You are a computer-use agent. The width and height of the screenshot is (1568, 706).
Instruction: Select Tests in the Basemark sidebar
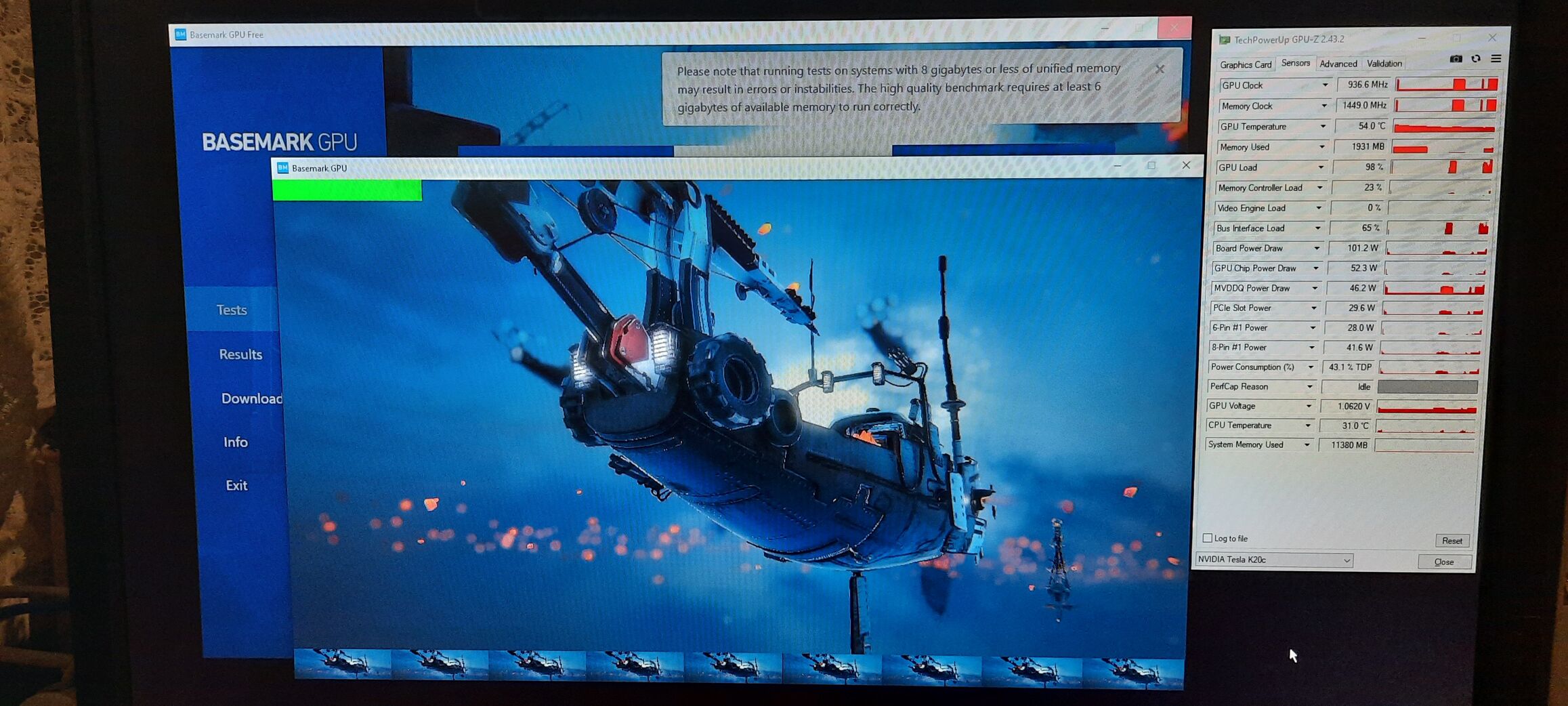(x=232, y=310)
